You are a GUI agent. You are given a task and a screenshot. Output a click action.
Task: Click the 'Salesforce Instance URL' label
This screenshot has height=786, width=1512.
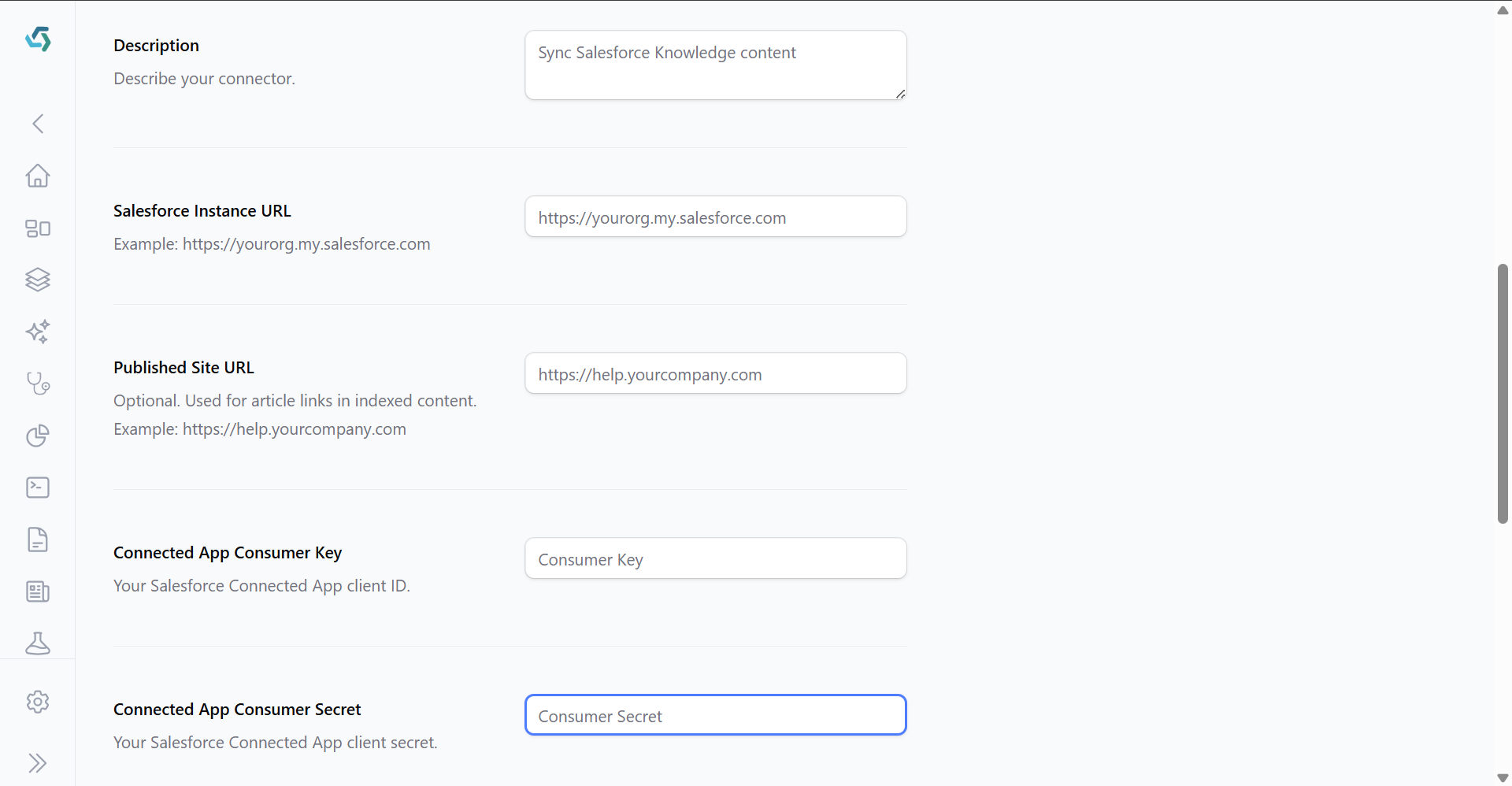pos(202,211)
